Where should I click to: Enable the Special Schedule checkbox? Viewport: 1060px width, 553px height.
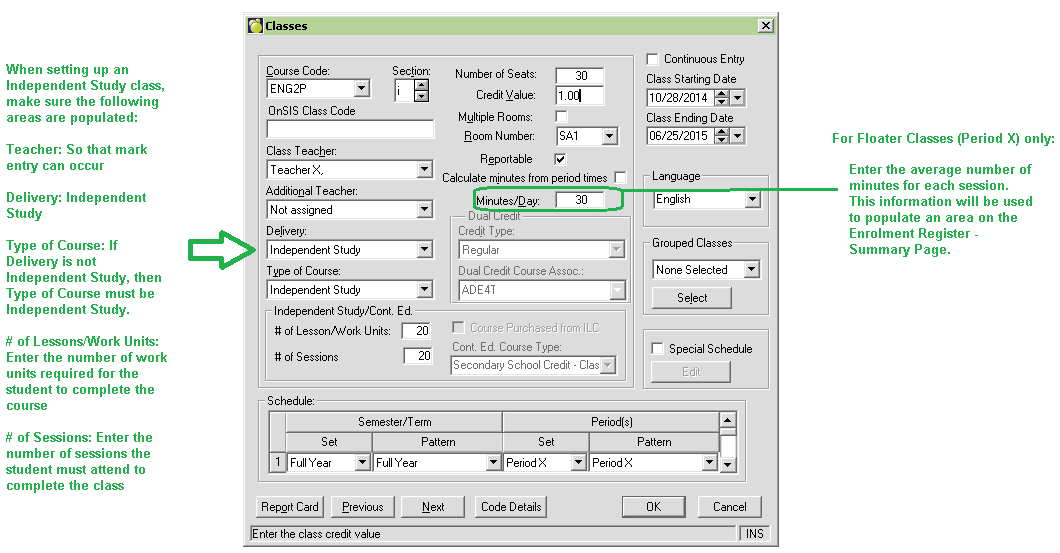[x=657, y=349]
